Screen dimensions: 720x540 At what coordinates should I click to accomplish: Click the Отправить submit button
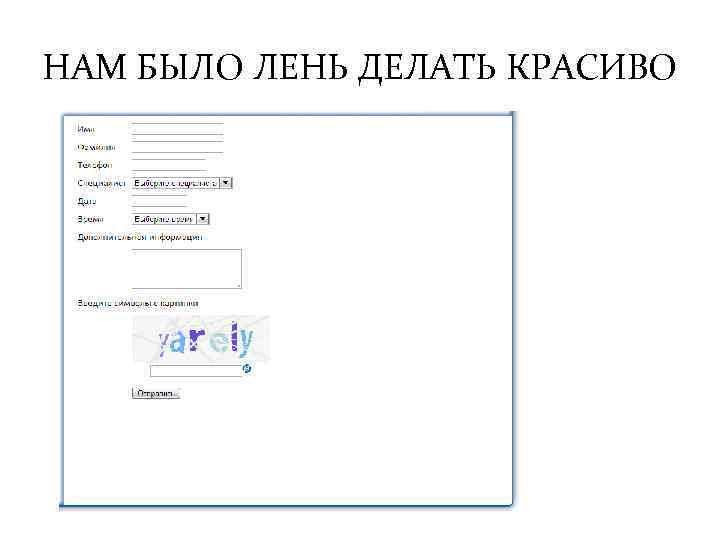coord(156,394)
